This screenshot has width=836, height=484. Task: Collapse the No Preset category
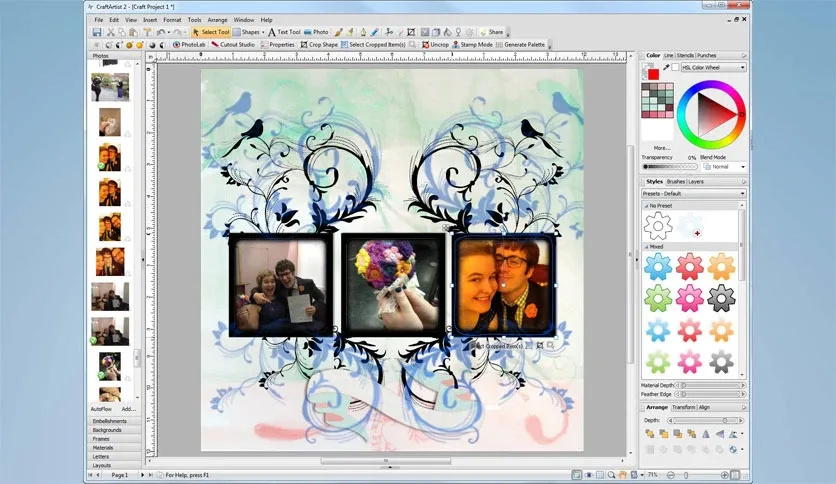pyautogui.click(x=646, y=206)
